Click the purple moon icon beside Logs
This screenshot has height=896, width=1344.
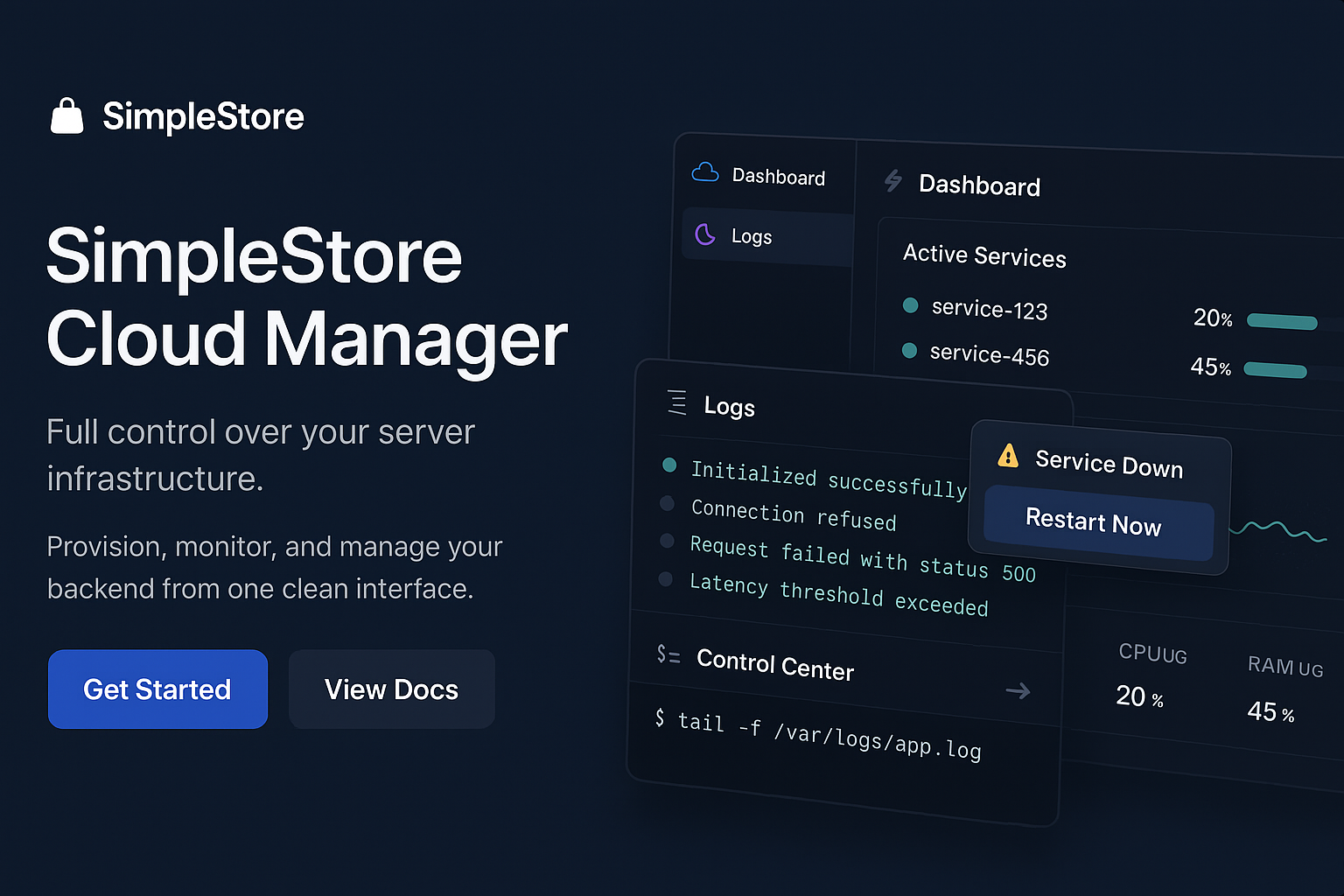705,234
